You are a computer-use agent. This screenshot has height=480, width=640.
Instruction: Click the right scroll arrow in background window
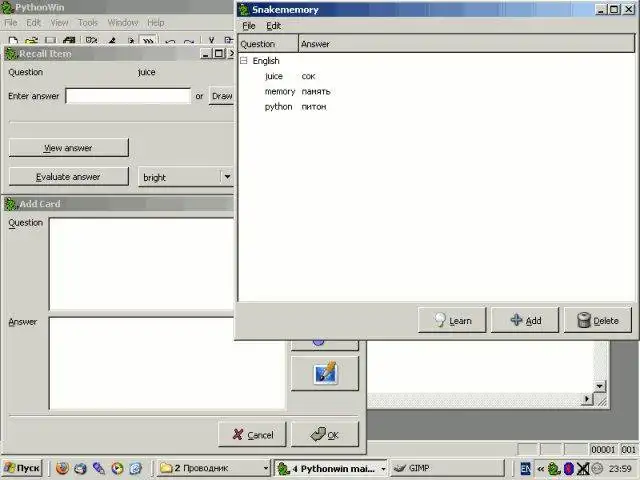click(587, 399)
